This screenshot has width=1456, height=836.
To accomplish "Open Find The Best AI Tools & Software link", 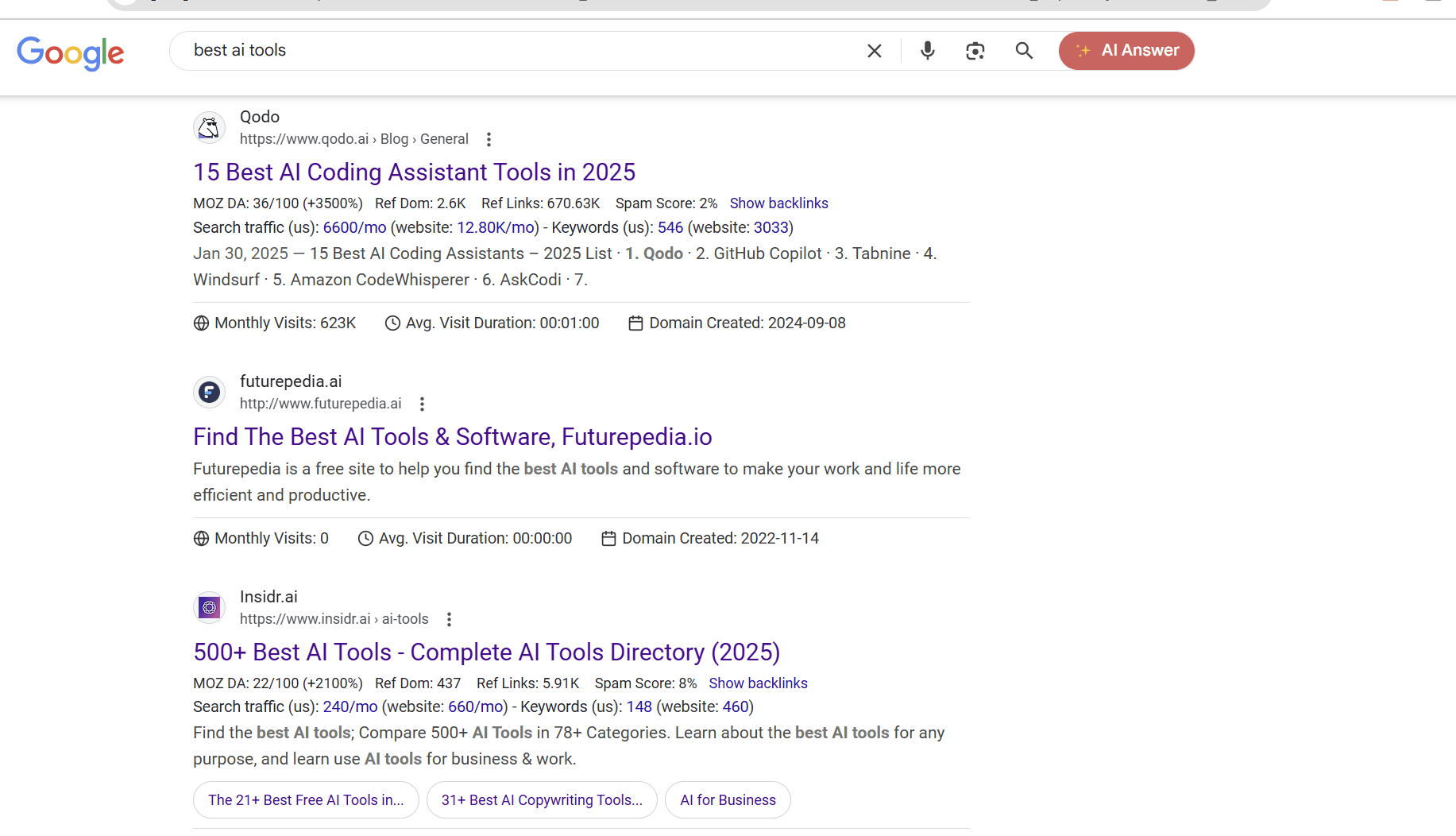I will point(453,436).
